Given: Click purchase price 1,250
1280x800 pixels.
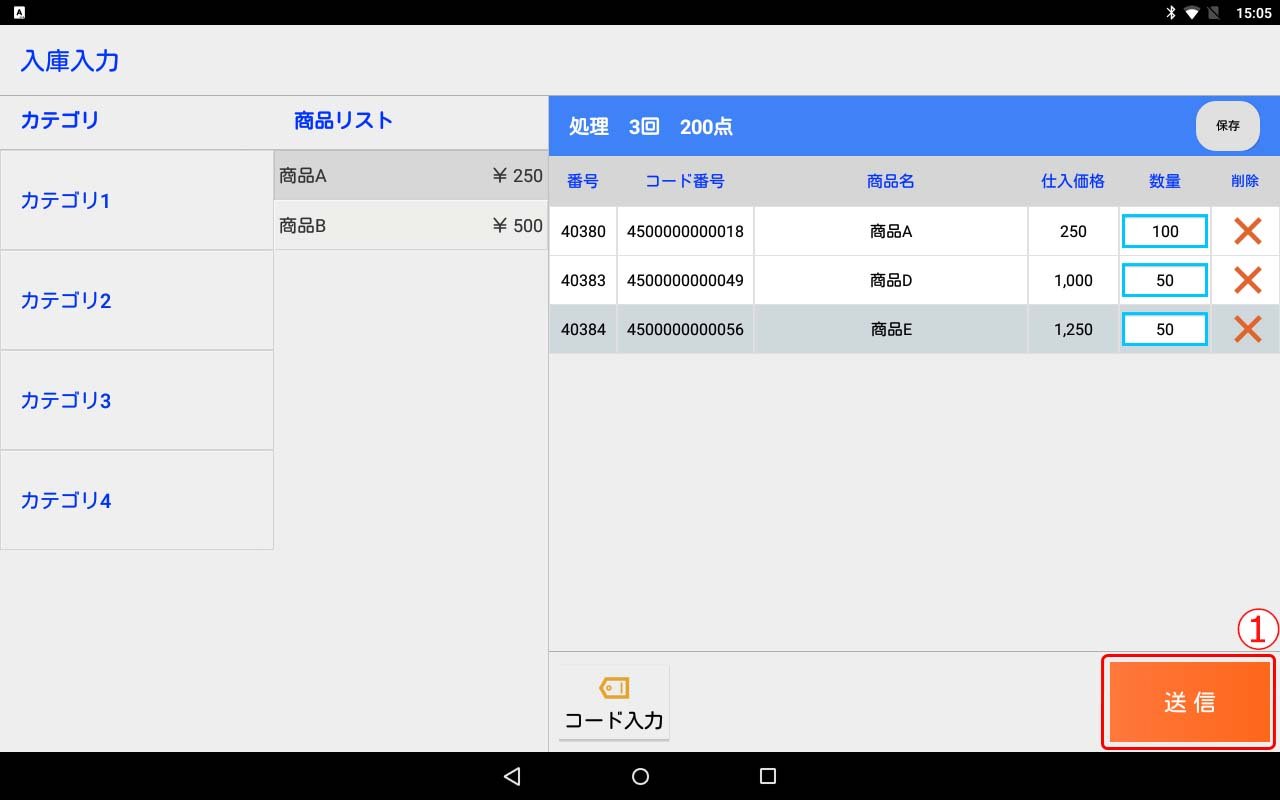Looking at the screenshot, I should (x=1073, y=329).
